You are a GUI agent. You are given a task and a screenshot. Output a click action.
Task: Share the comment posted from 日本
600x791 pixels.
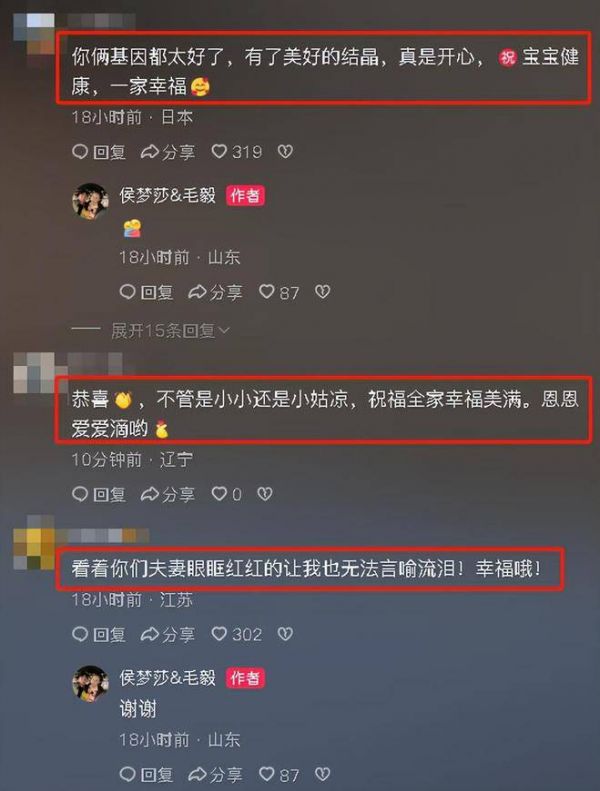pos(168,151)
